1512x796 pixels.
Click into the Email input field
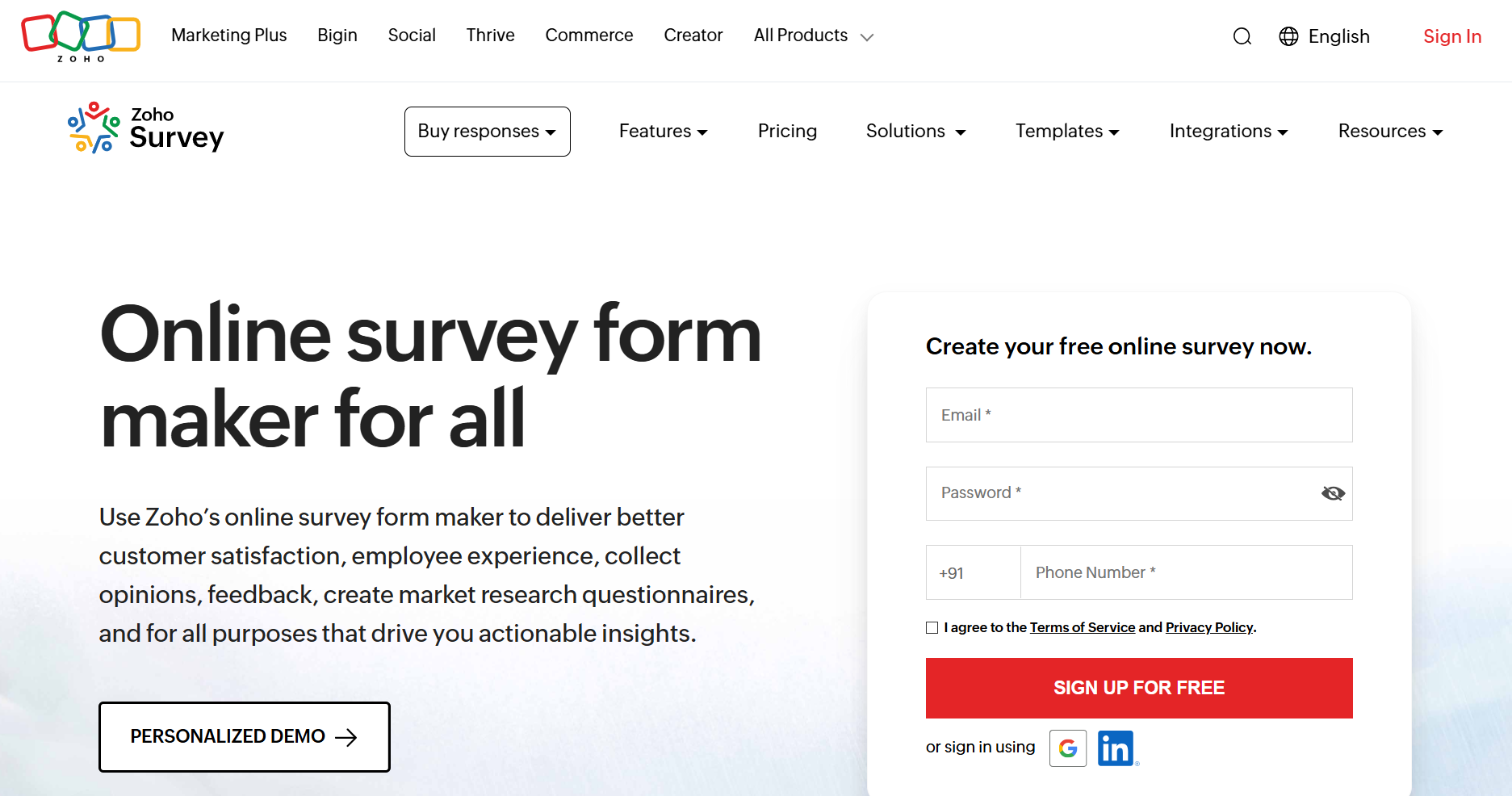pos(1138,415)
